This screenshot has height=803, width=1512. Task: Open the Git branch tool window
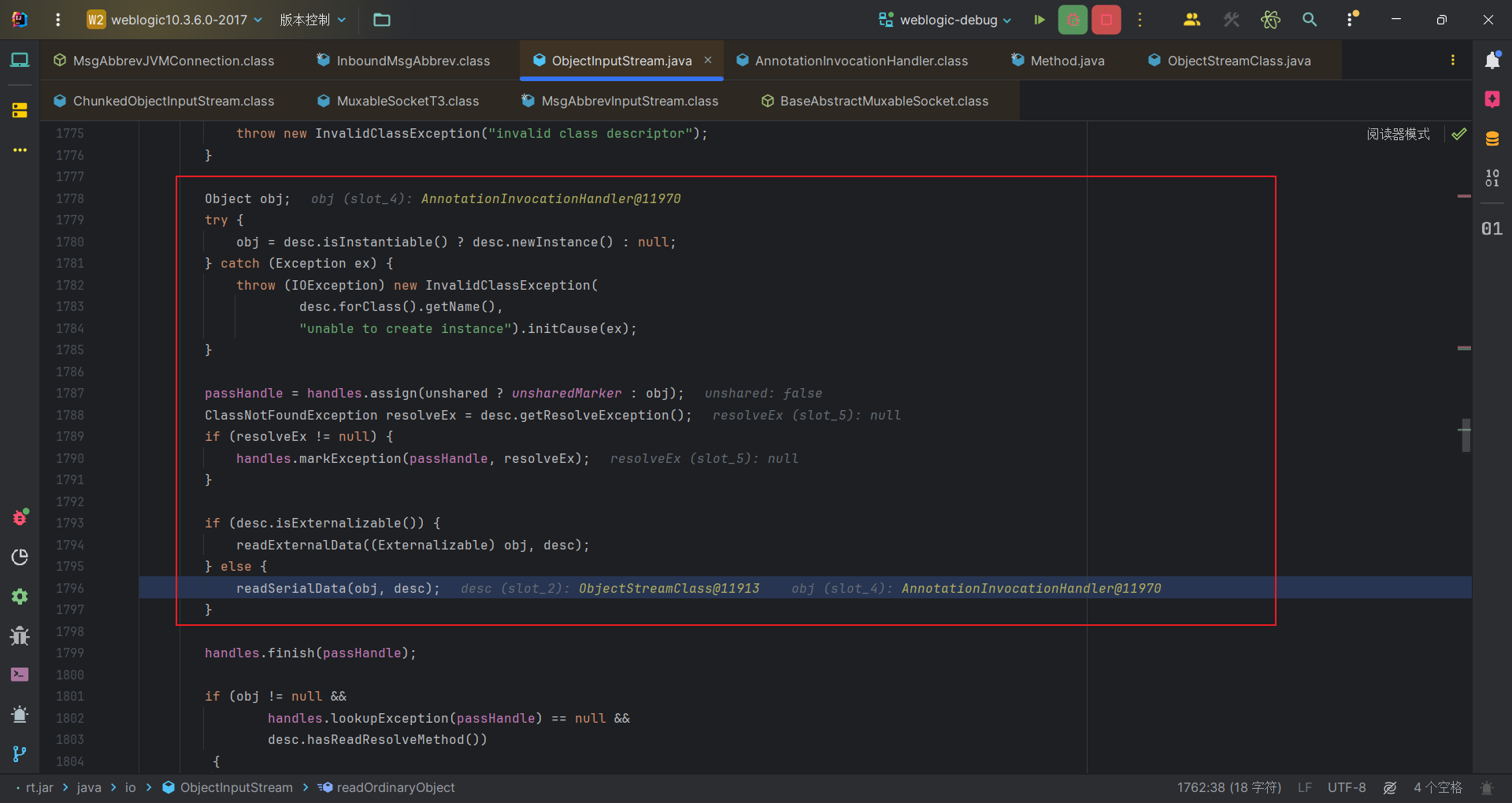click(20, 754)
